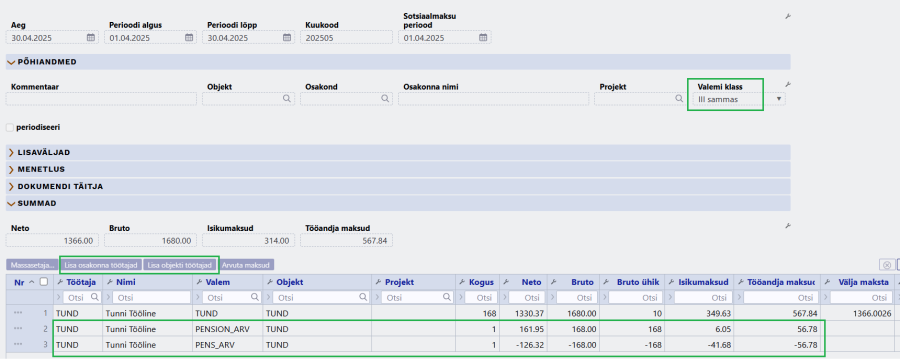Image resolution: width=900 pixels, height=364 pixels.
Task: Click Bruto column Otsi filter box
Action: pyautogui.click(x=576, y=297)
